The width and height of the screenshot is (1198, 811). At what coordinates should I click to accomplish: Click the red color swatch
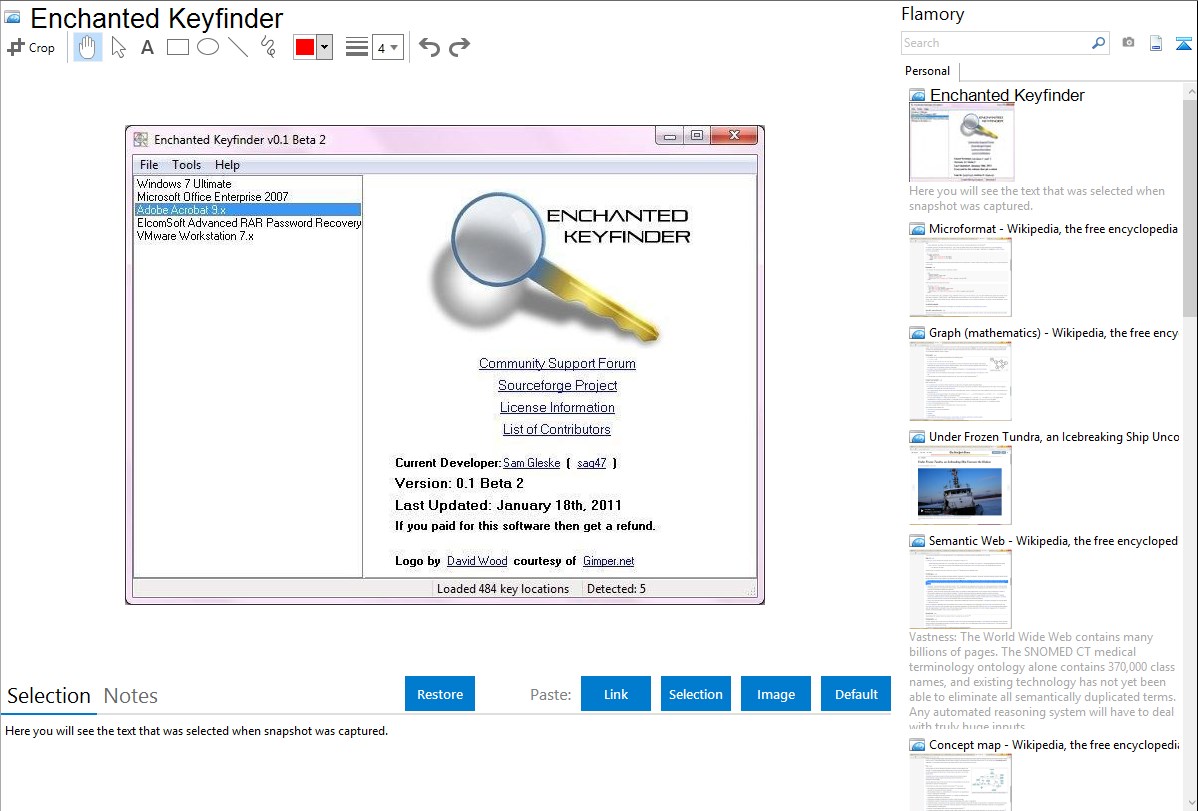click(x=305, y=47)
